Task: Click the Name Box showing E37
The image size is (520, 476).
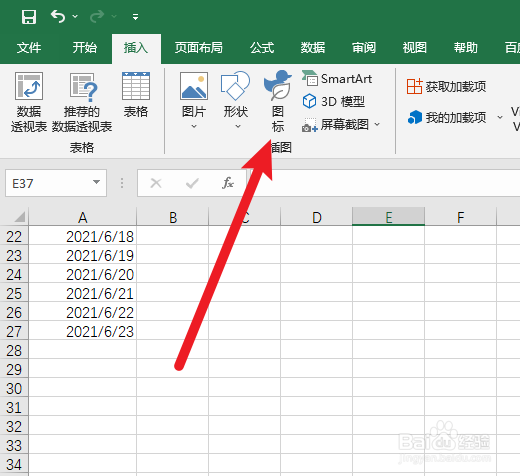Action: pos(50,183)
